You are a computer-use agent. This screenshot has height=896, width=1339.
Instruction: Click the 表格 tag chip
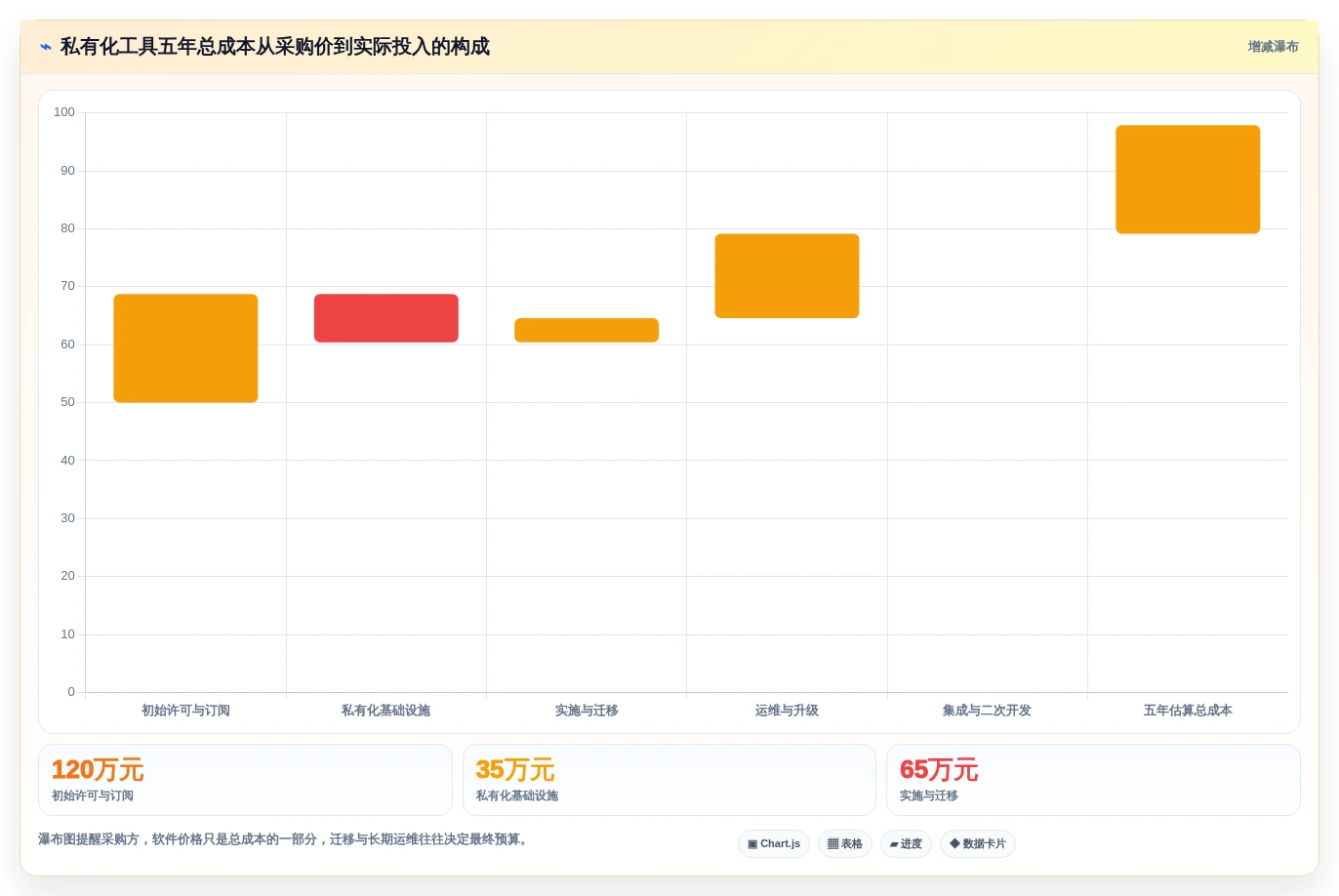(x=845, y=844)
